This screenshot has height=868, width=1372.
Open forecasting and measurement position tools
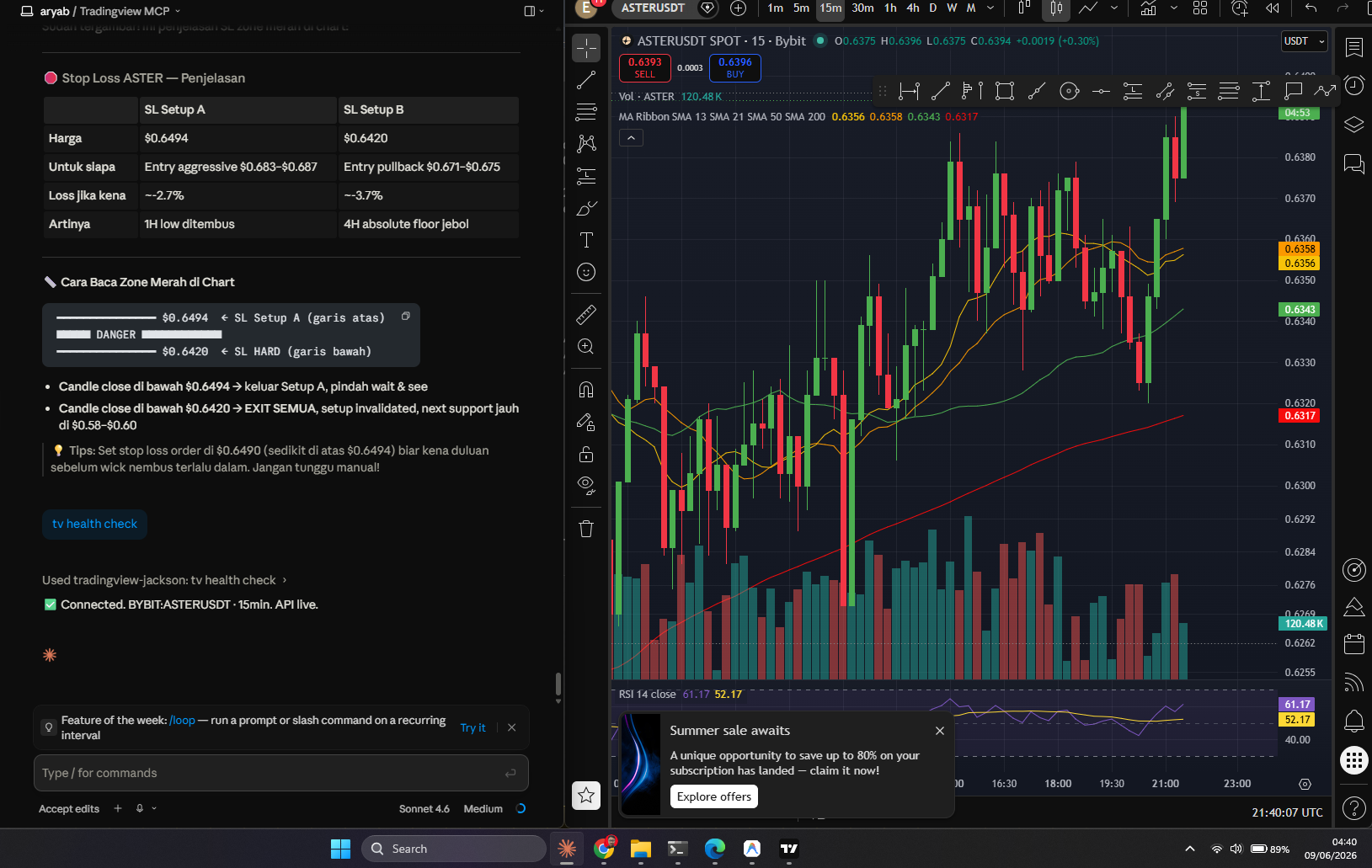pyautogui.click(x=586, y=176)
